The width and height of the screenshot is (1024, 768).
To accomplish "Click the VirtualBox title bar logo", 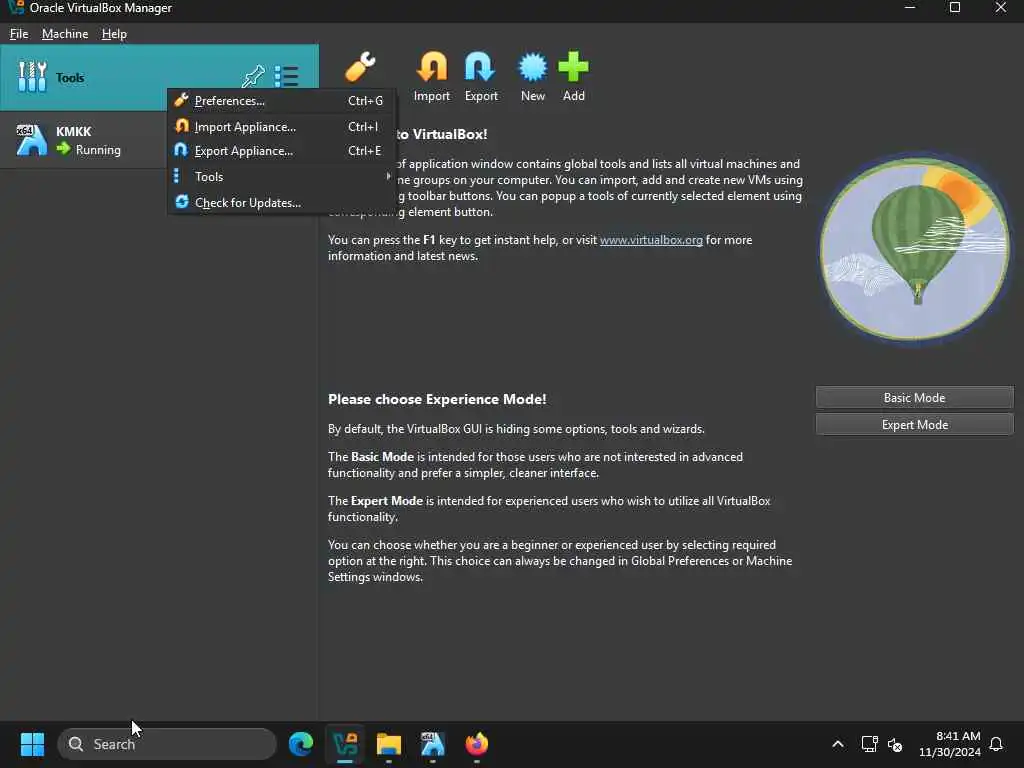I will click(x=16, y=8).
